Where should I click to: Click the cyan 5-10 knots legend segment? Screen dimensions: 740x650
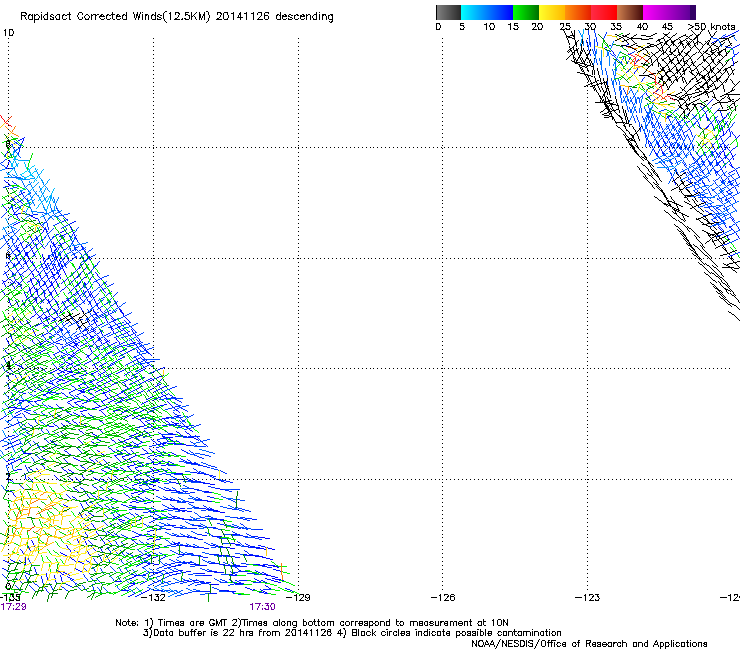474,12
